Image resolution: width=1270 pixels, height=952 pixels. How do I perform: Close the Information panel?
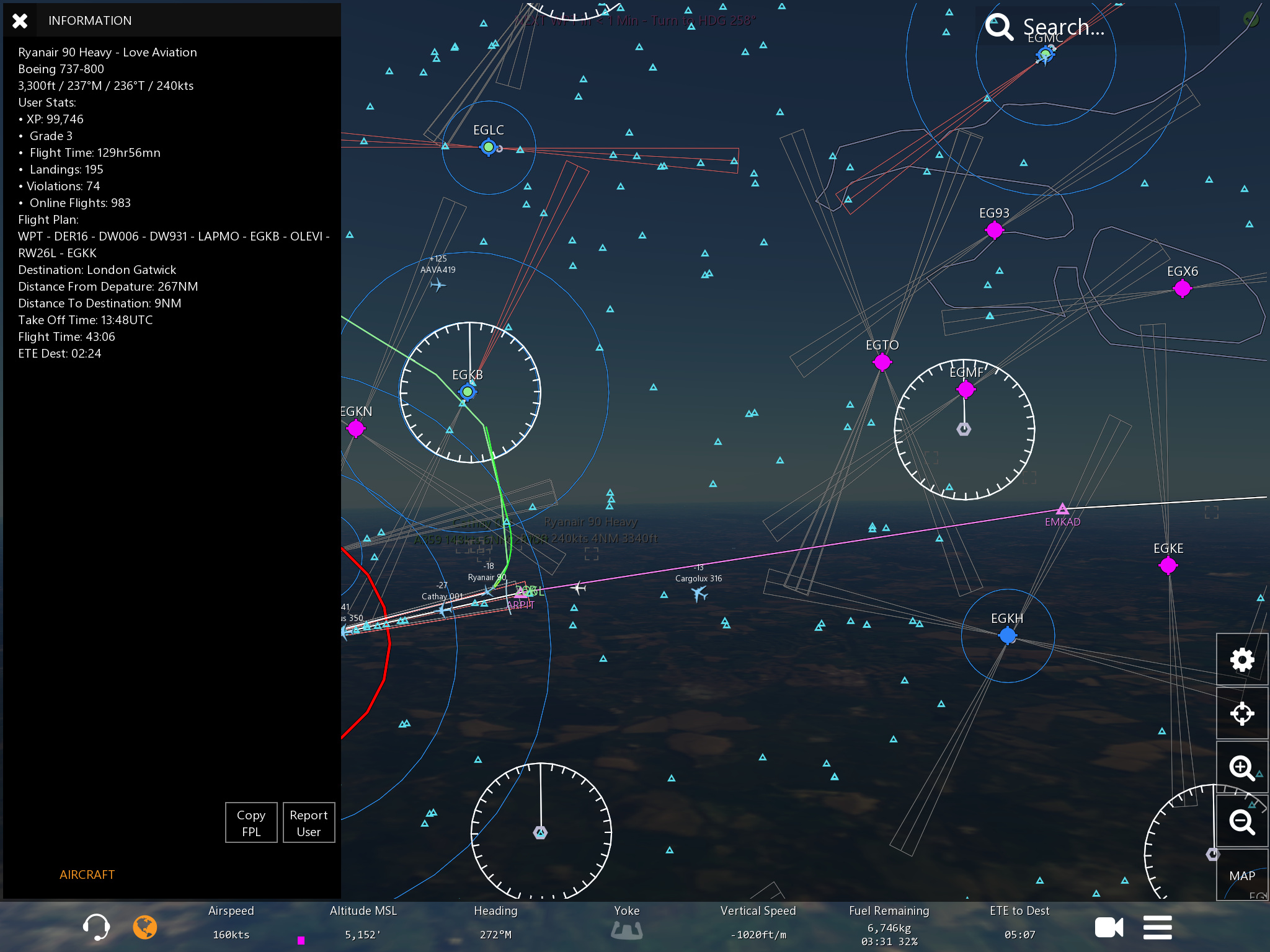[x=20, y=20]
